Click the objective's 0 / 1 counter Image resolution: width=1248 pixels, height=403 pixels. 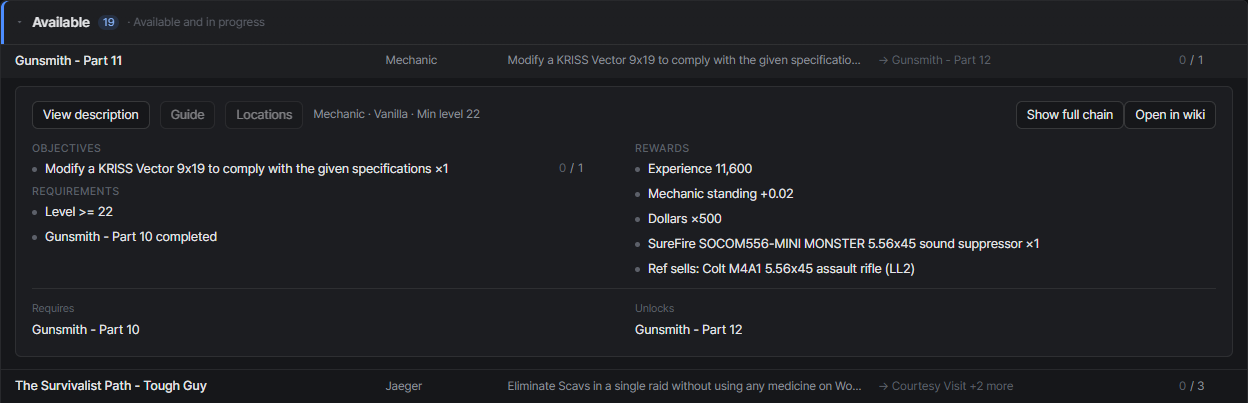tap(571, 168)
